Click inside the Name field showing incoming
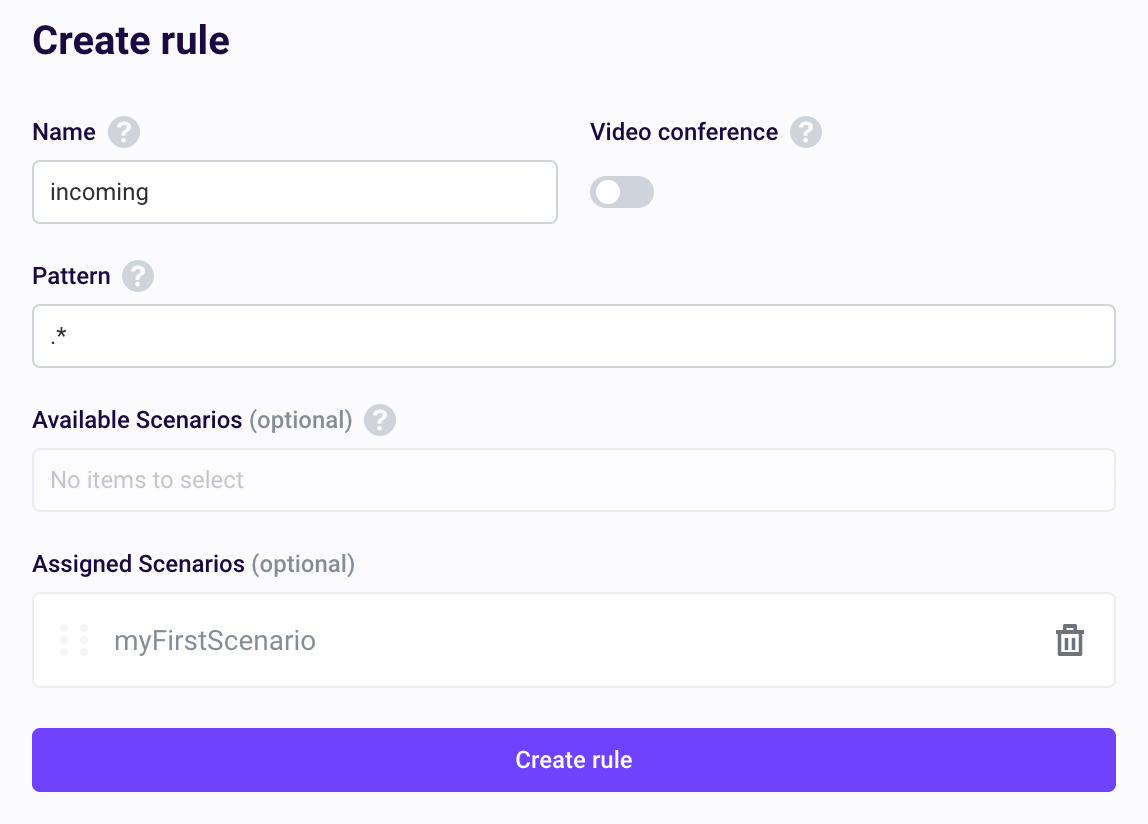1148x824 pixels. click(x=294, y=192)
